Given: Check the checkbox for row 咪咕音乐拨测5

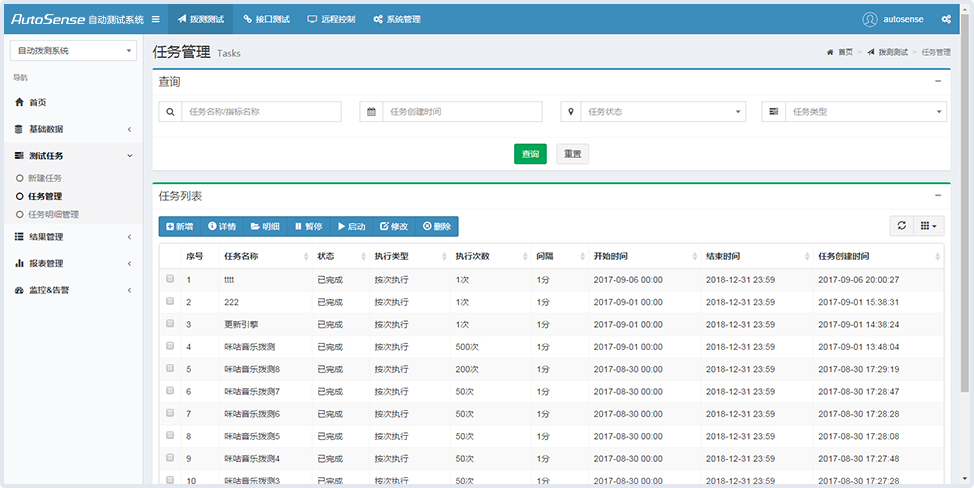Looking at the screenshot, I should click(170, 435).
